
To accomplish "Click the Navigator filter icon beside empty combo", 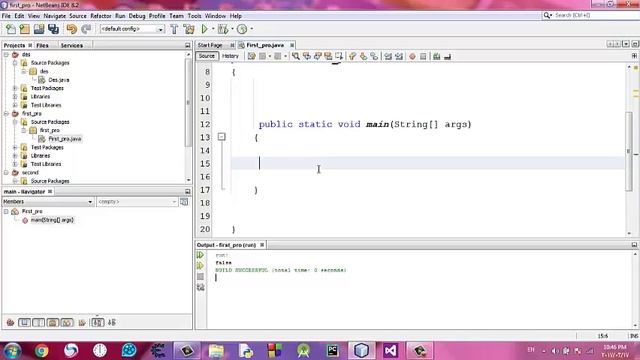I will pyautogui.click(x=184, y=202).
